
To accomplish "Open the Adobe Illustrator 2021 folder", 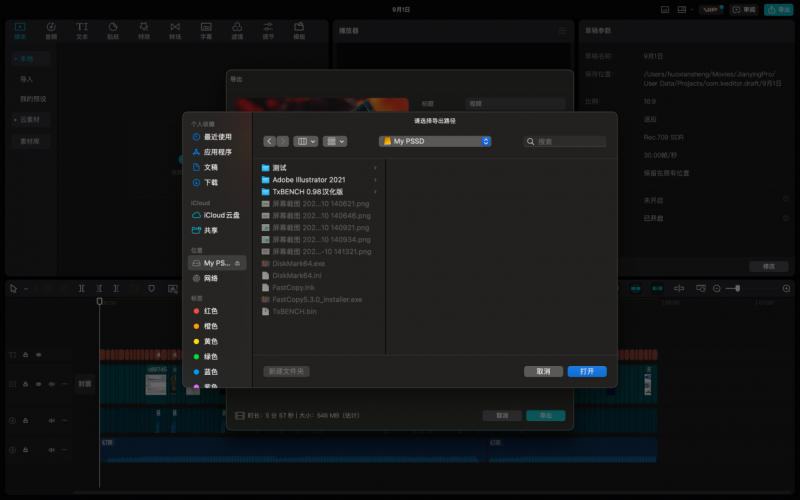I will (x=308, y=179).
